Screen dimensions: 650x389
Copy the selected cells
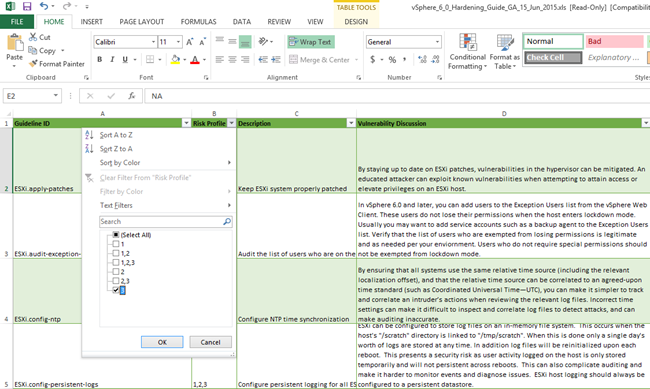click(x=42, y=51)
